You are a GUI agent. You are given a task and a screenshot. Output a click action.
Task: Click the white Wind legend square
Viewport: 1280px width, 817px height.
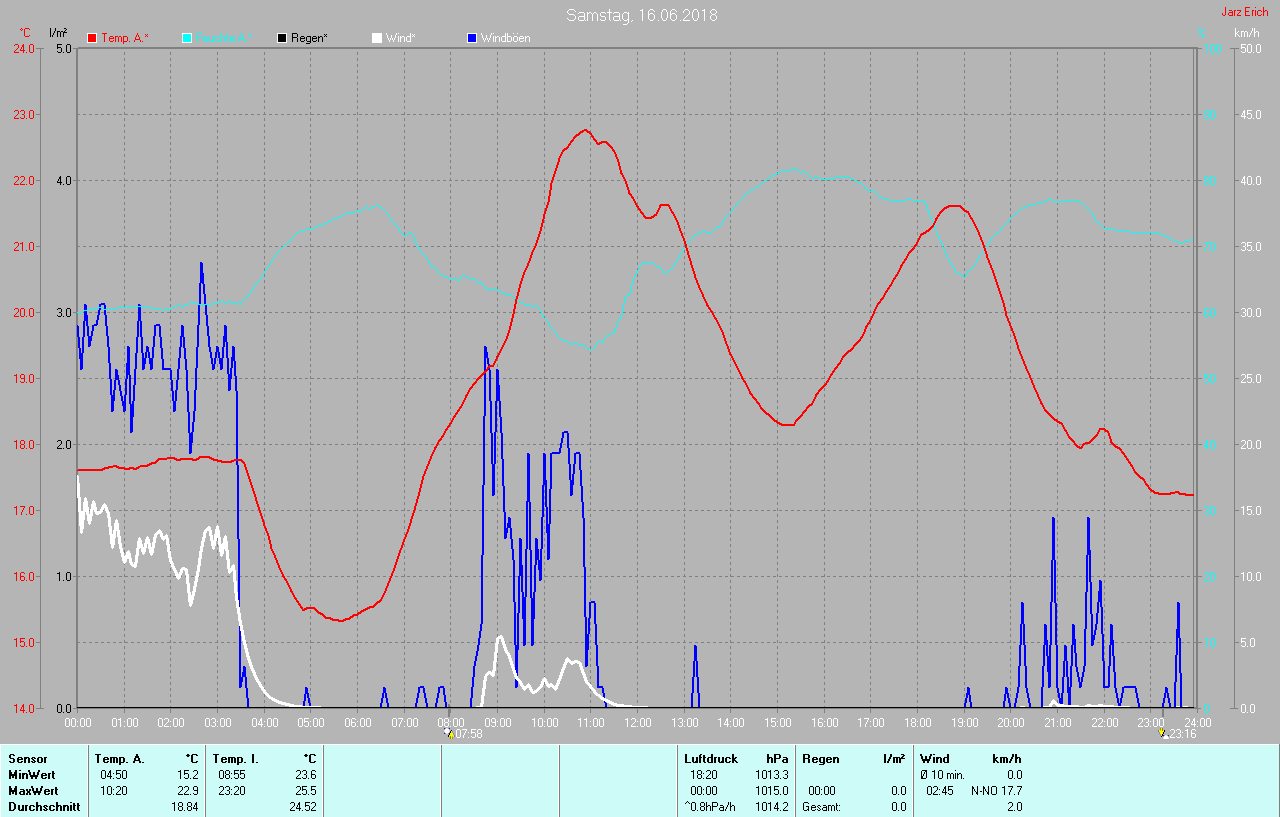point(377,38)
